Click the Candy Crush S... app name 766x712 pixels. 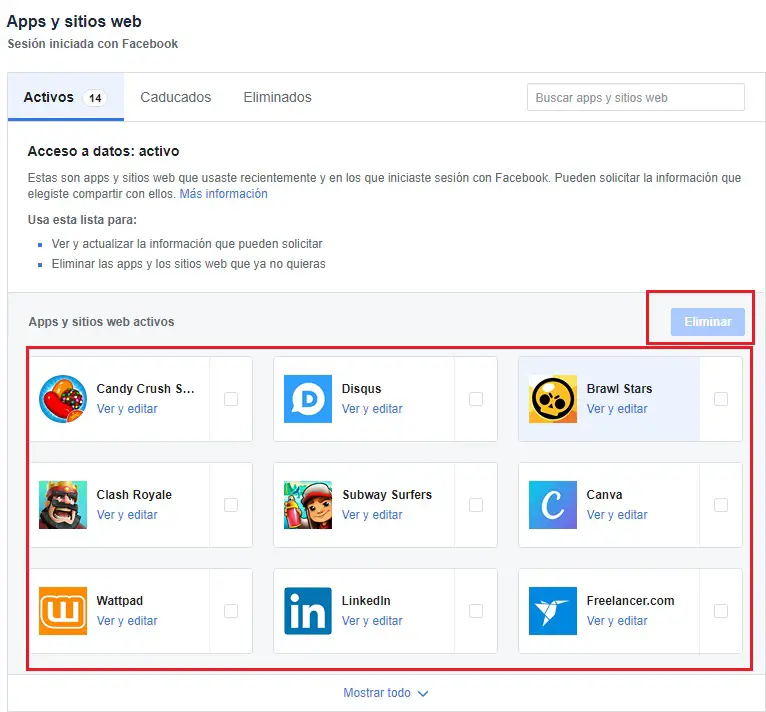tap(146, 388)
